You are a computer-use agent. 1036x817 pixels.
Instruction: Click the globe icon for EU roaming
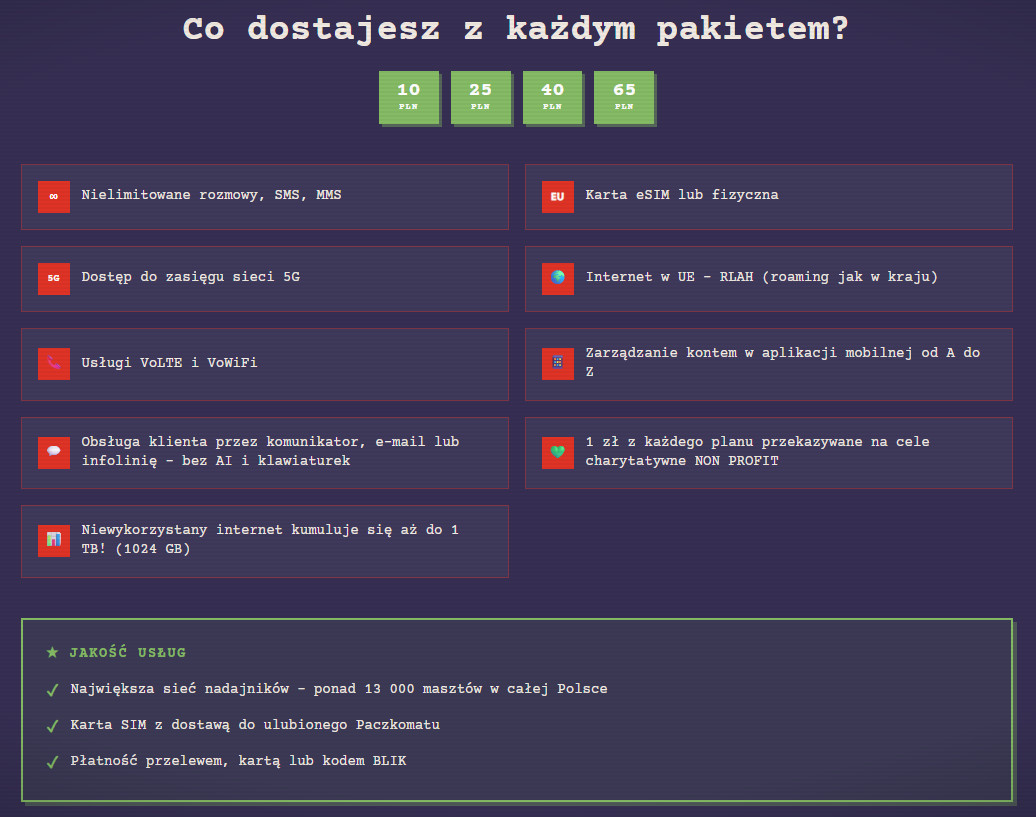pyautogui.click(x=558, y=279)
